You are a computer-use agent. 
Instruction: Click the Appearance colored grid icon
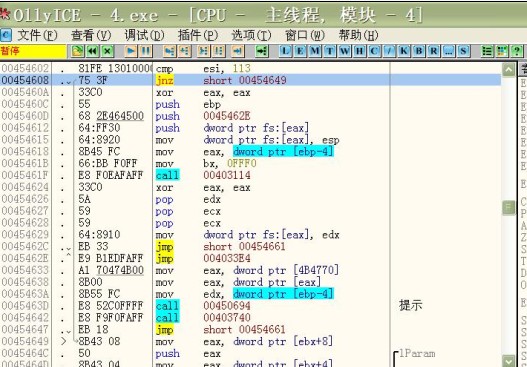[502, 51]
